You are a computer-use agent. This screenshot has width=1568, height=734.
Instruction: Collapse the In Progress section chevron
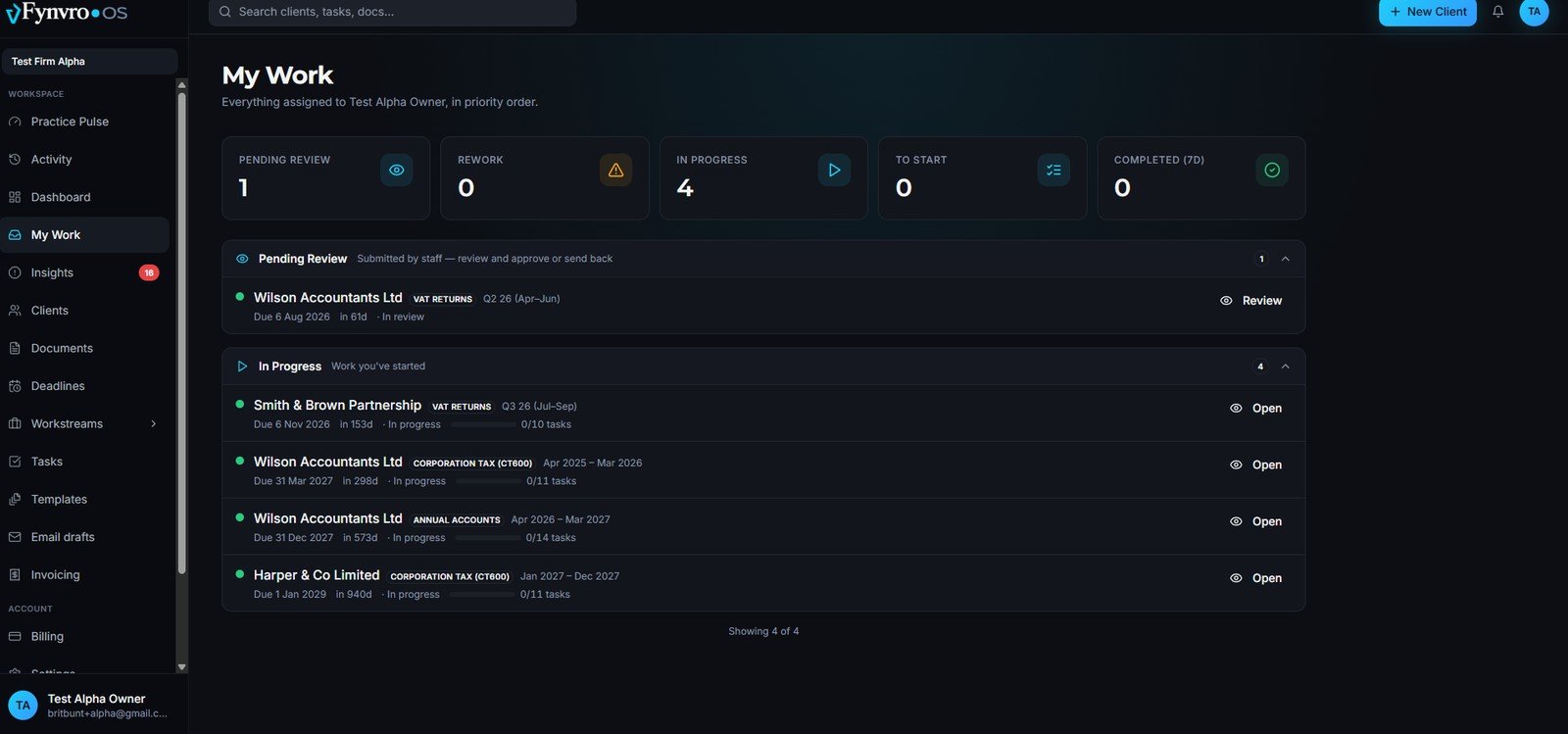point(1286,367)
